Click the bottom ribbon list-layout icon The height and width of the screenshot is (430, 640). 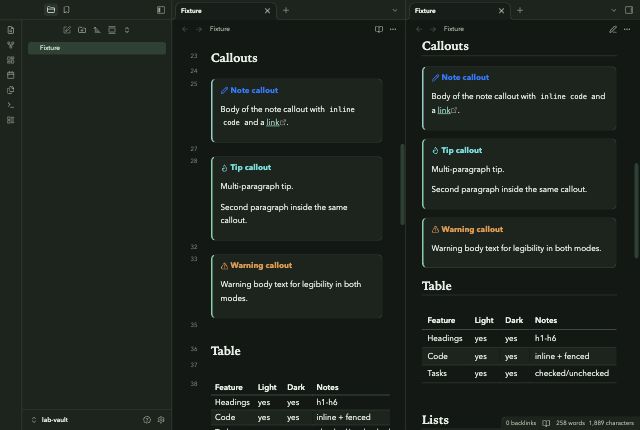(11, 120)
